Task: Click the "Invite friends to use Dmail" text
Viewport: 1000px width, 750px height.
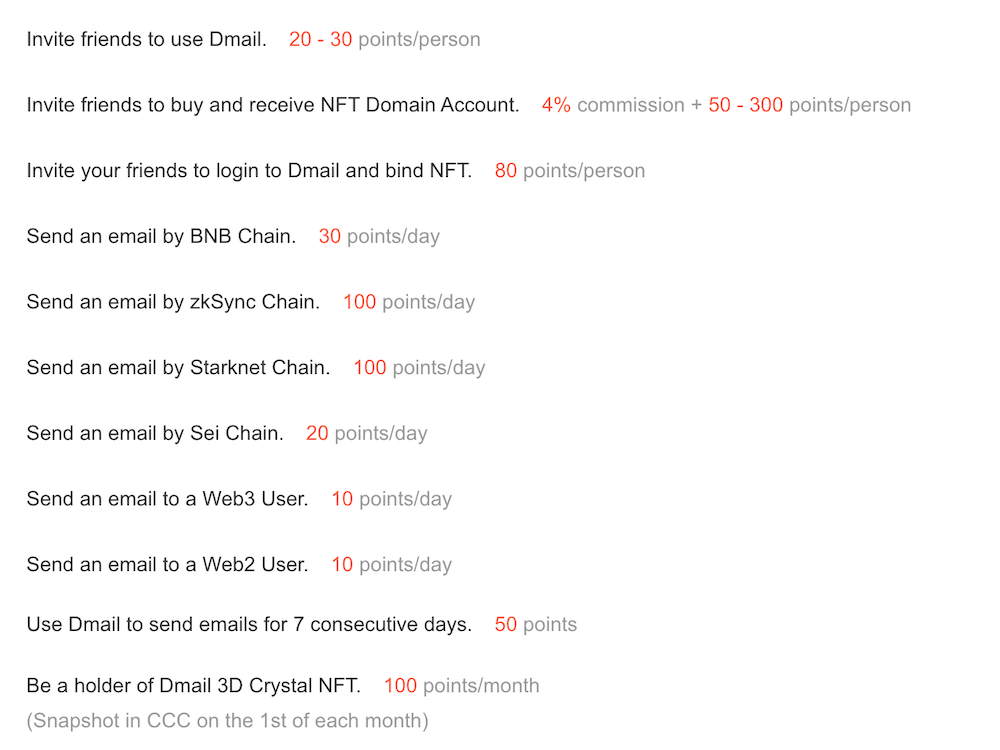Action: [146, 40]
